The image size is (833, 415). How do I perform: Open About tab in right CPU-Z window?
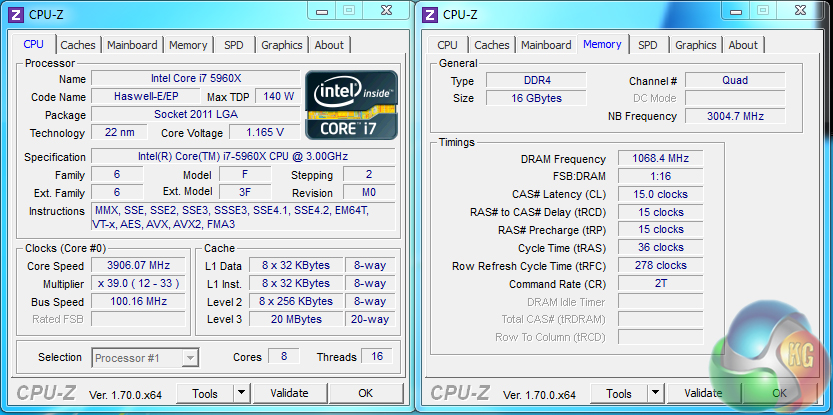pos(743,45)
